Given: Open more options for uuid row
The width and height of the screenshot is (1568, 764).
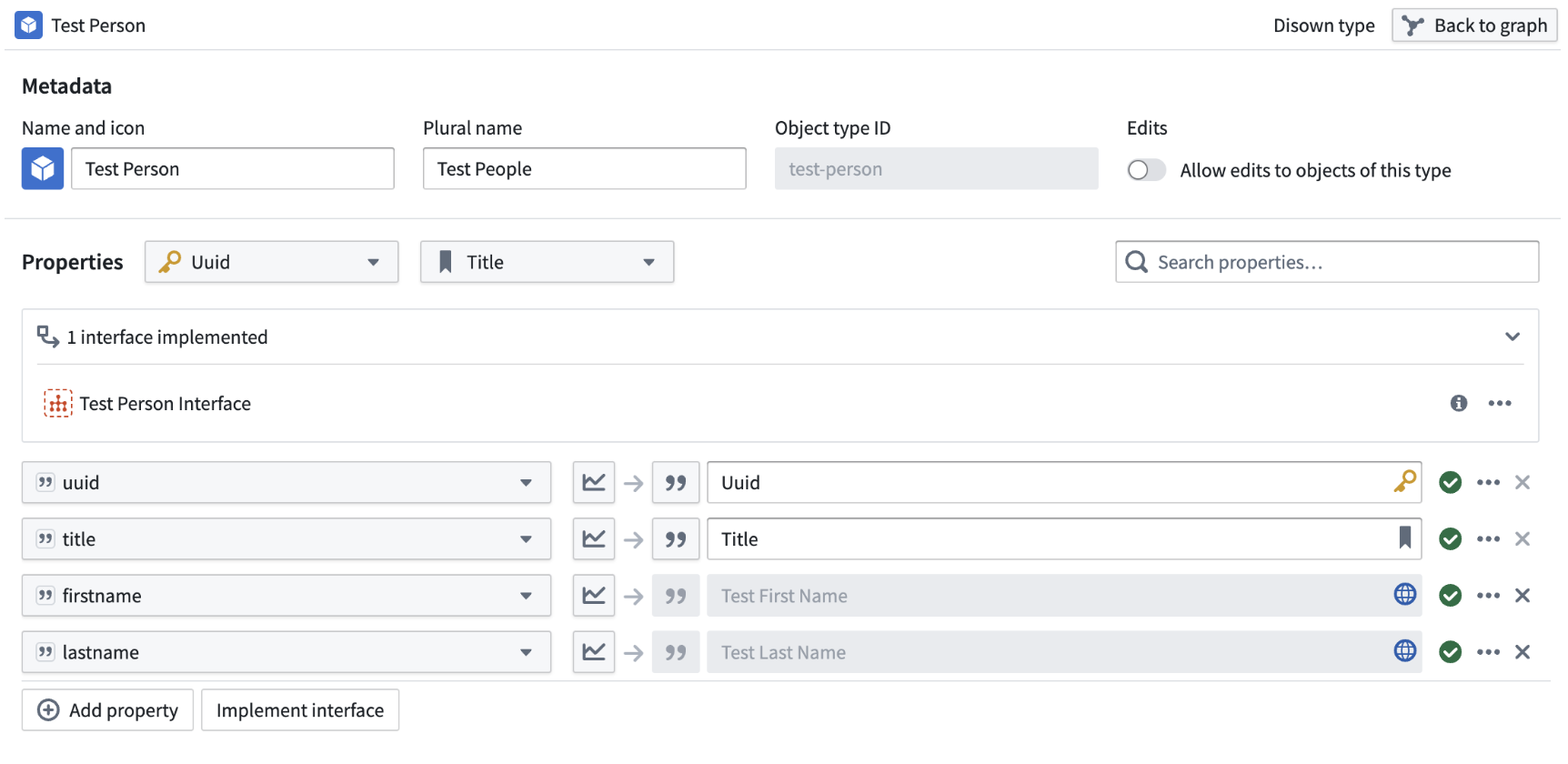Looking at the screenshot, I should [x=1488, y=482].
